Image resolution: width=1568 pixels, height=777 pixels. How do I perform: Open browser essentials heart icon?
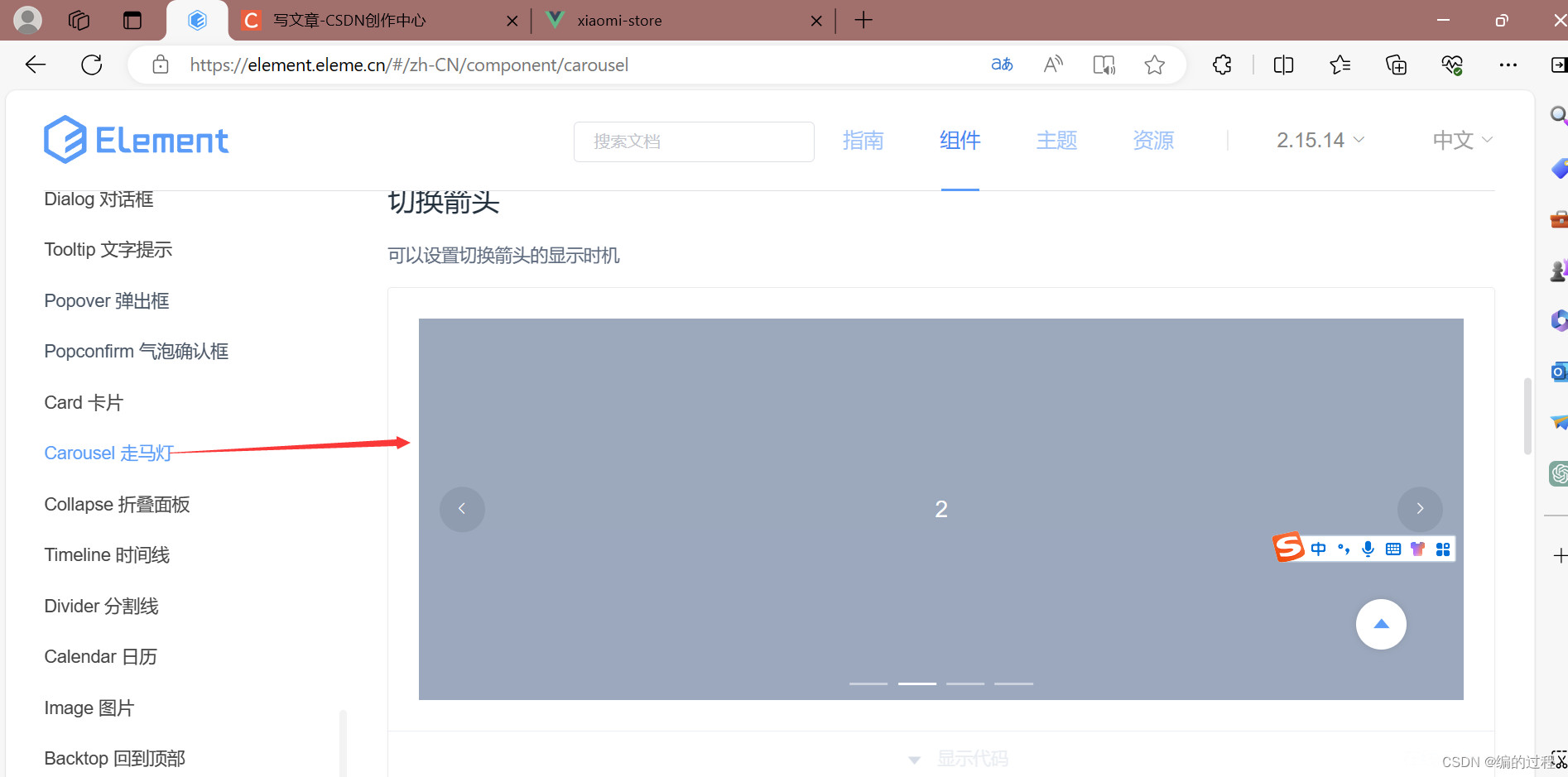[x=1452, y=65]
